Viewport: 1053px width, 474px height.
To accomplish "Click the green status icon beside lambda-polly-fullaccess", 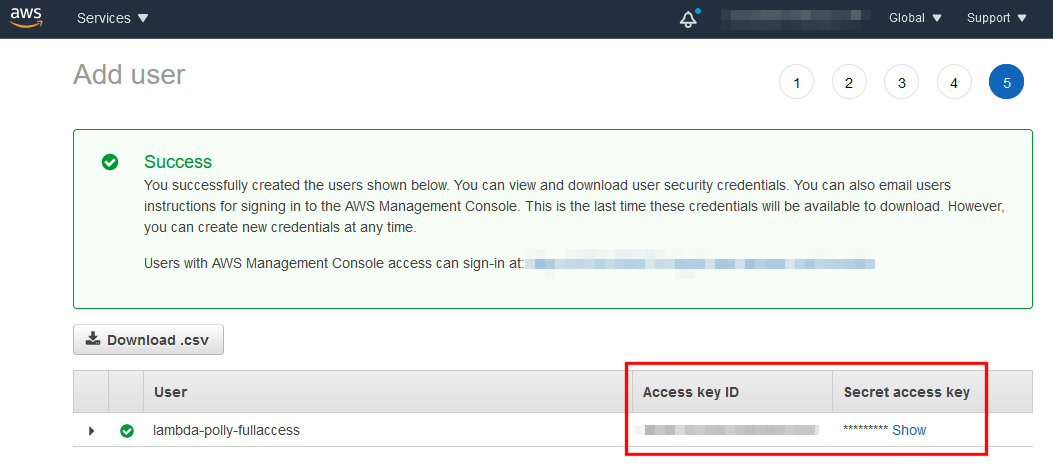I will coord(127,431).
